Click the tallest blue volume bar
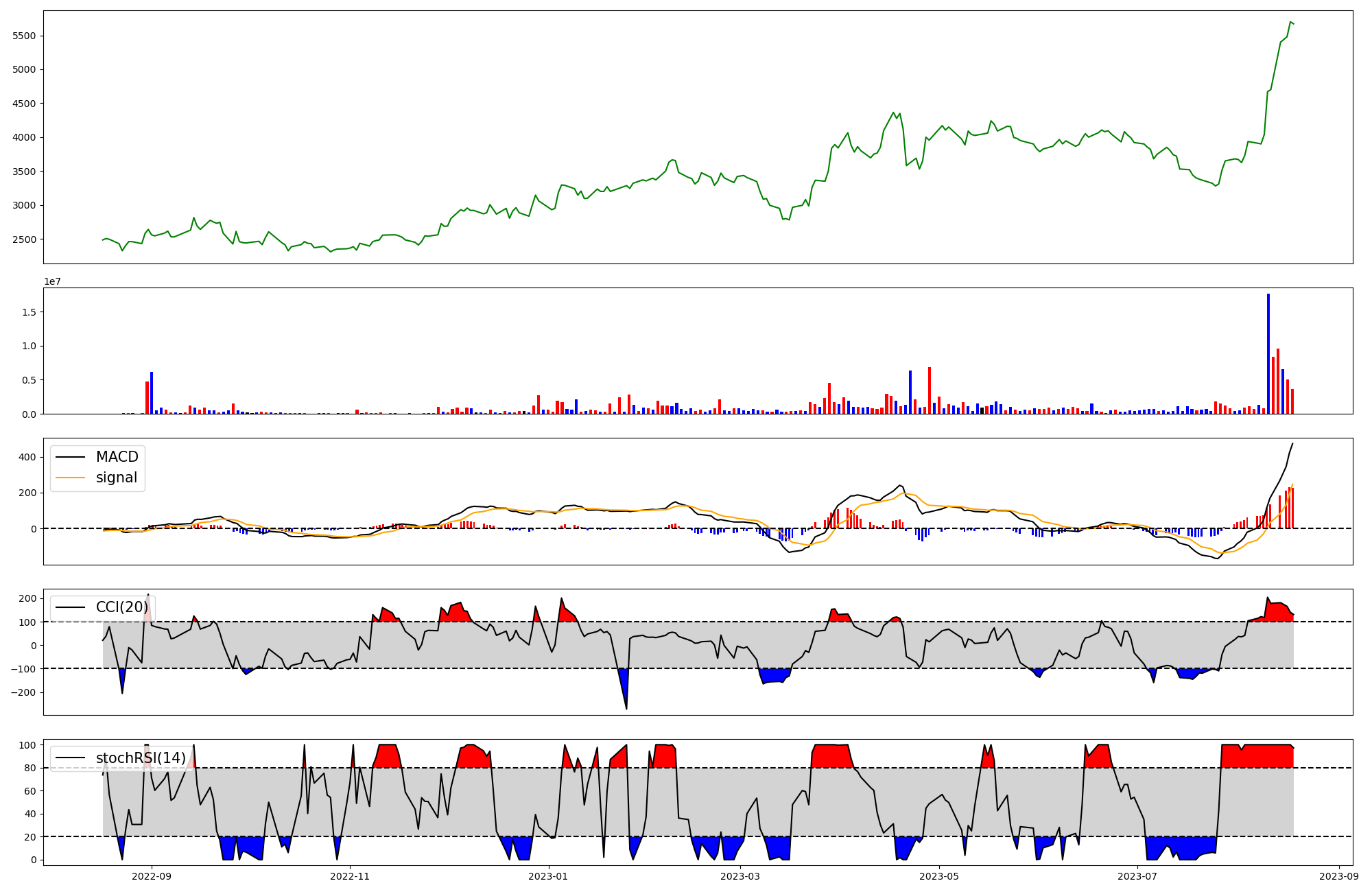This screenshot has width=1372, height=892. (x=1268, y=353)
